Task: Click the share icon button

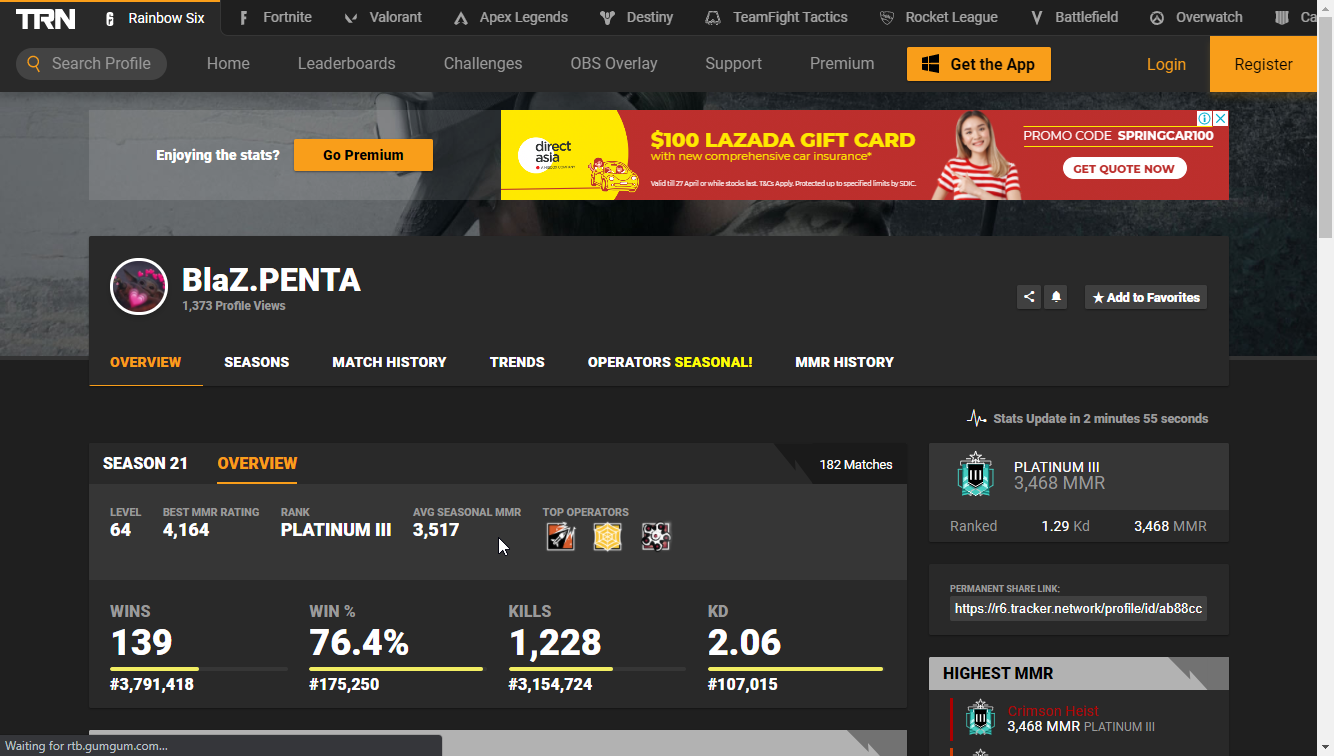Action: (x=1028, y=297)
